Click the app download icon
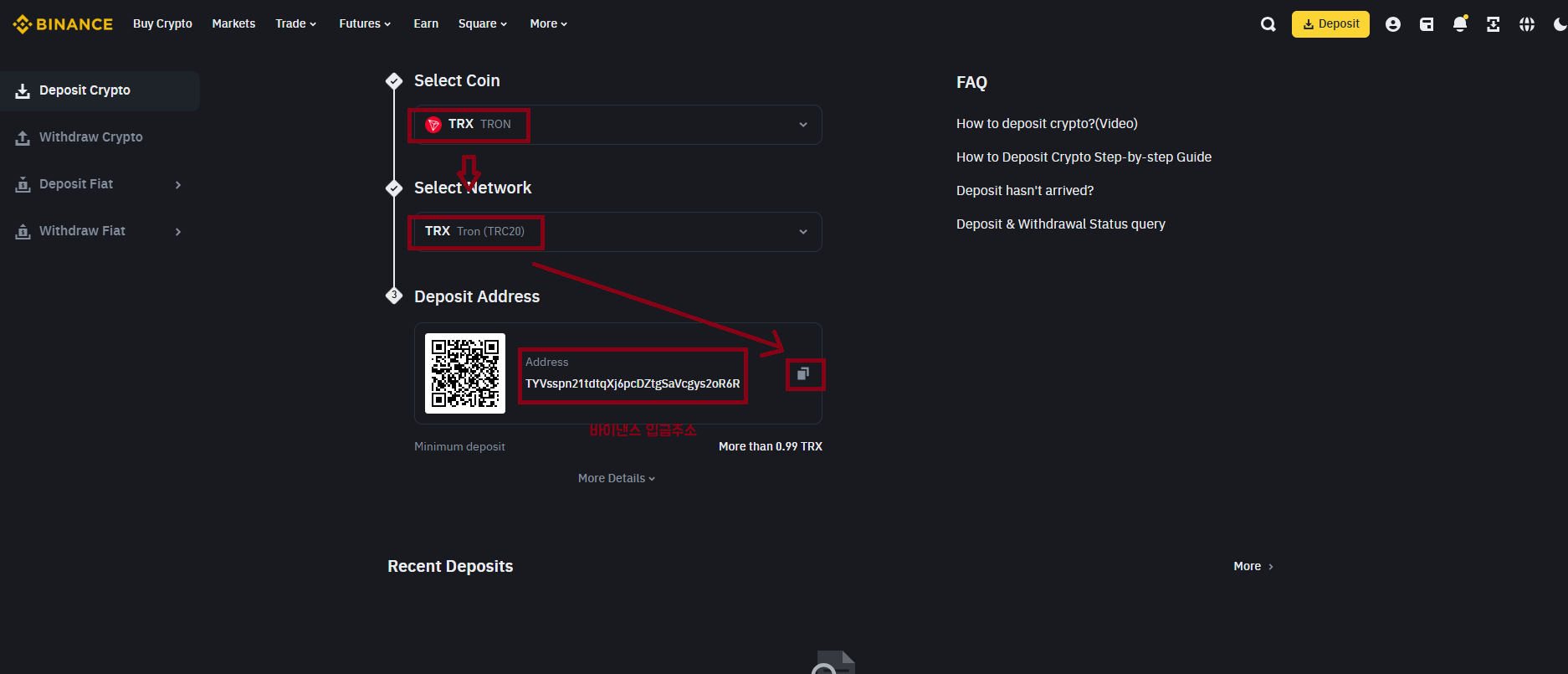 click(x=1494, y=24)
